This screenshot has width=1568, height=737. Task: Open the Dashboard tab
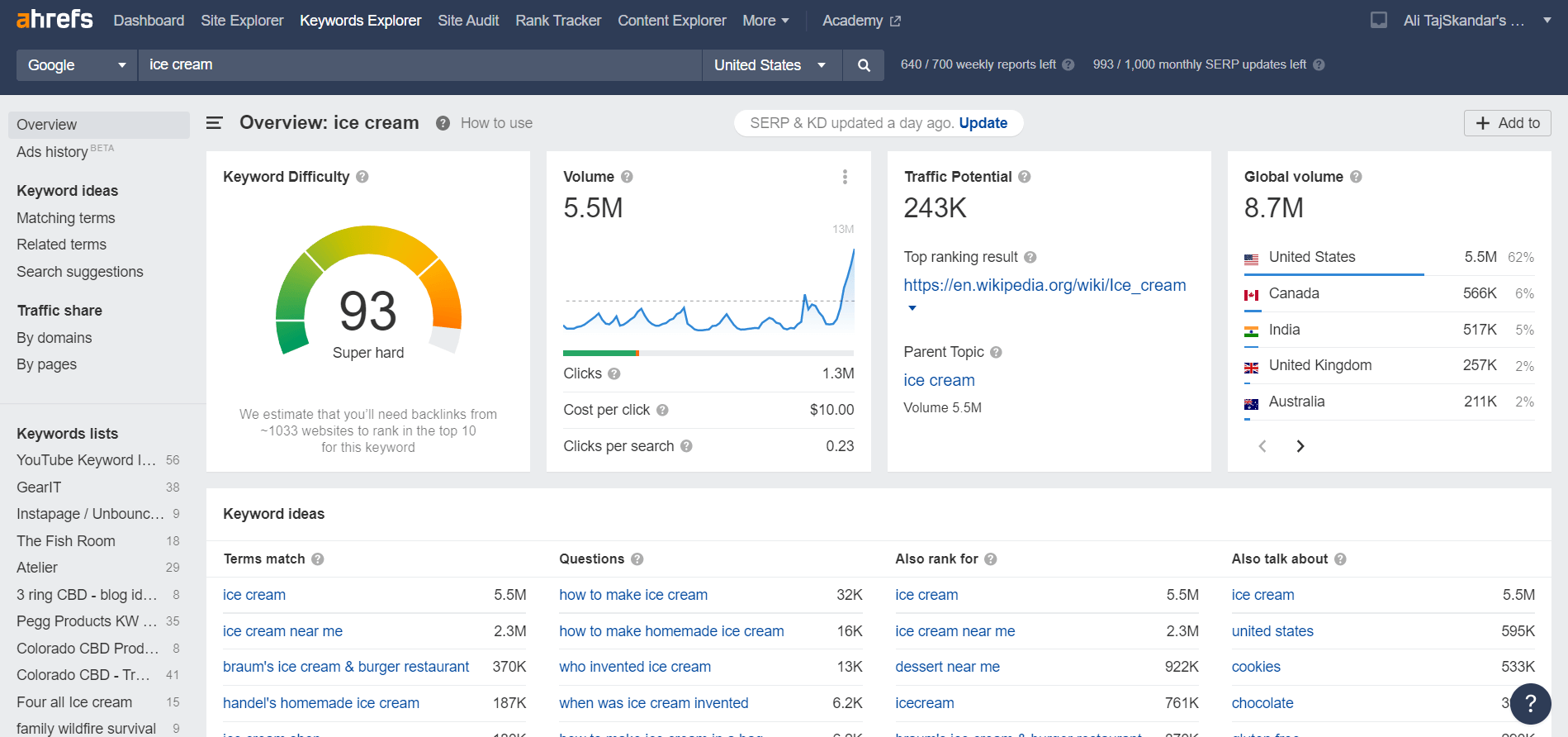click(x=149, y=21)
